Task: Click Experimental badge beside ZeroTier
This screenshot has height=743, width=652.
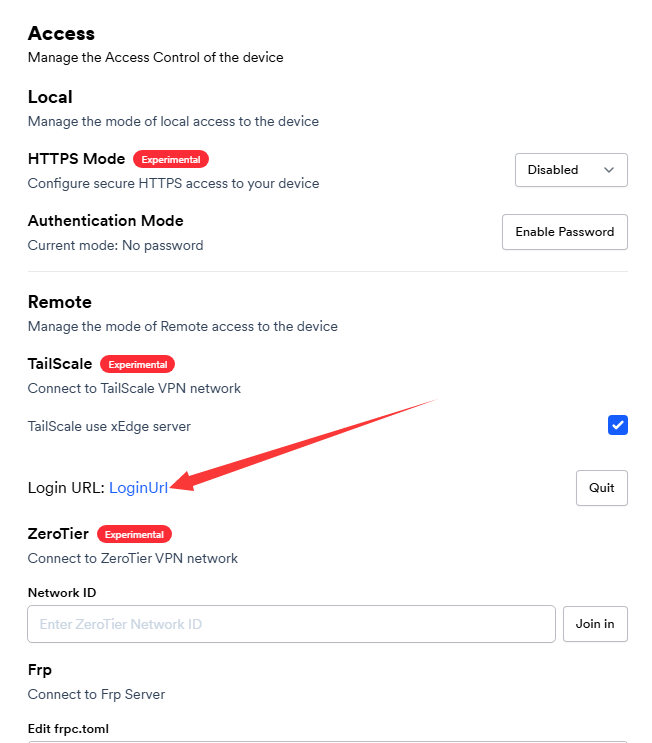Action: tap(134, 535)
